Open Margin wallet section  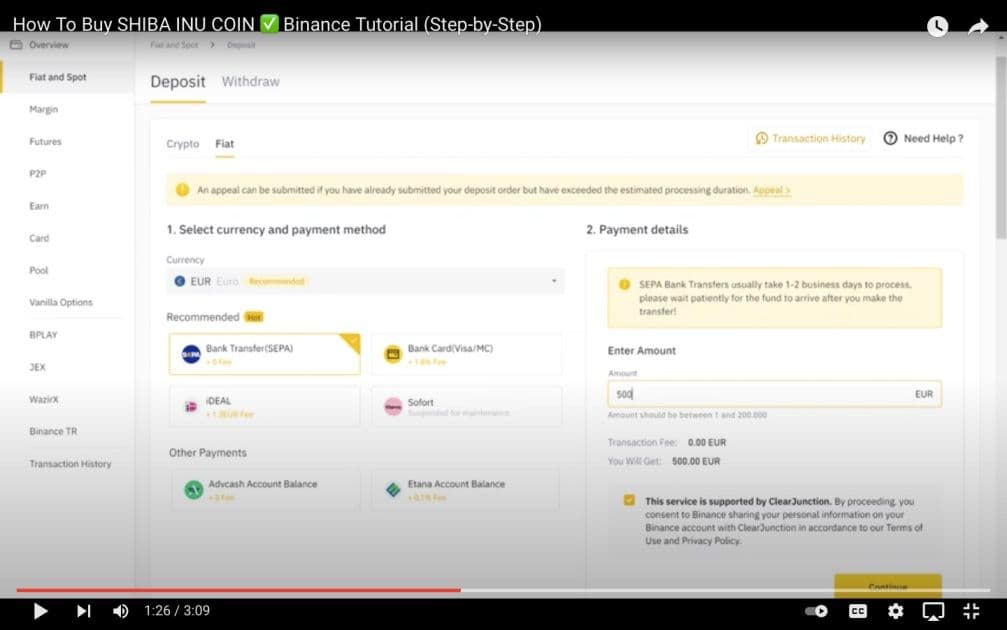click(x=44, y=109)
